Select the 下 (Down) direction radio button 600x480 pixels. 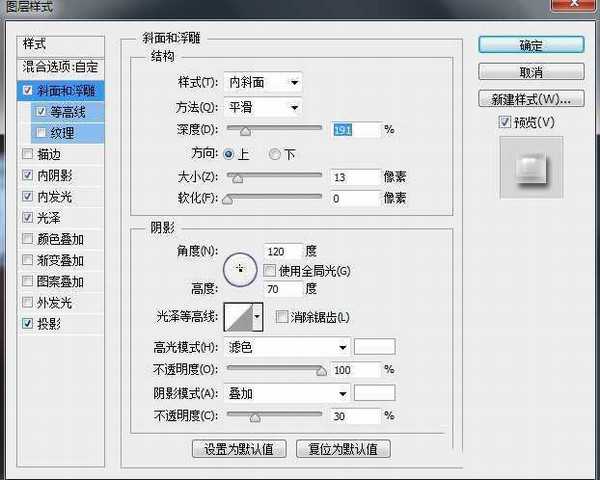tap(275, 154)
